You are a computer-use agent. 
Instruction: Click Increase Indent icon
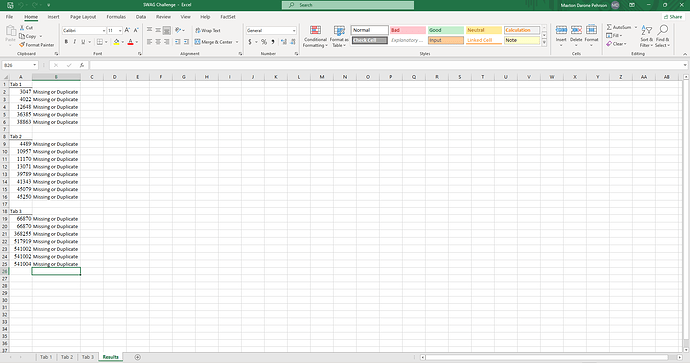(186, 42)
